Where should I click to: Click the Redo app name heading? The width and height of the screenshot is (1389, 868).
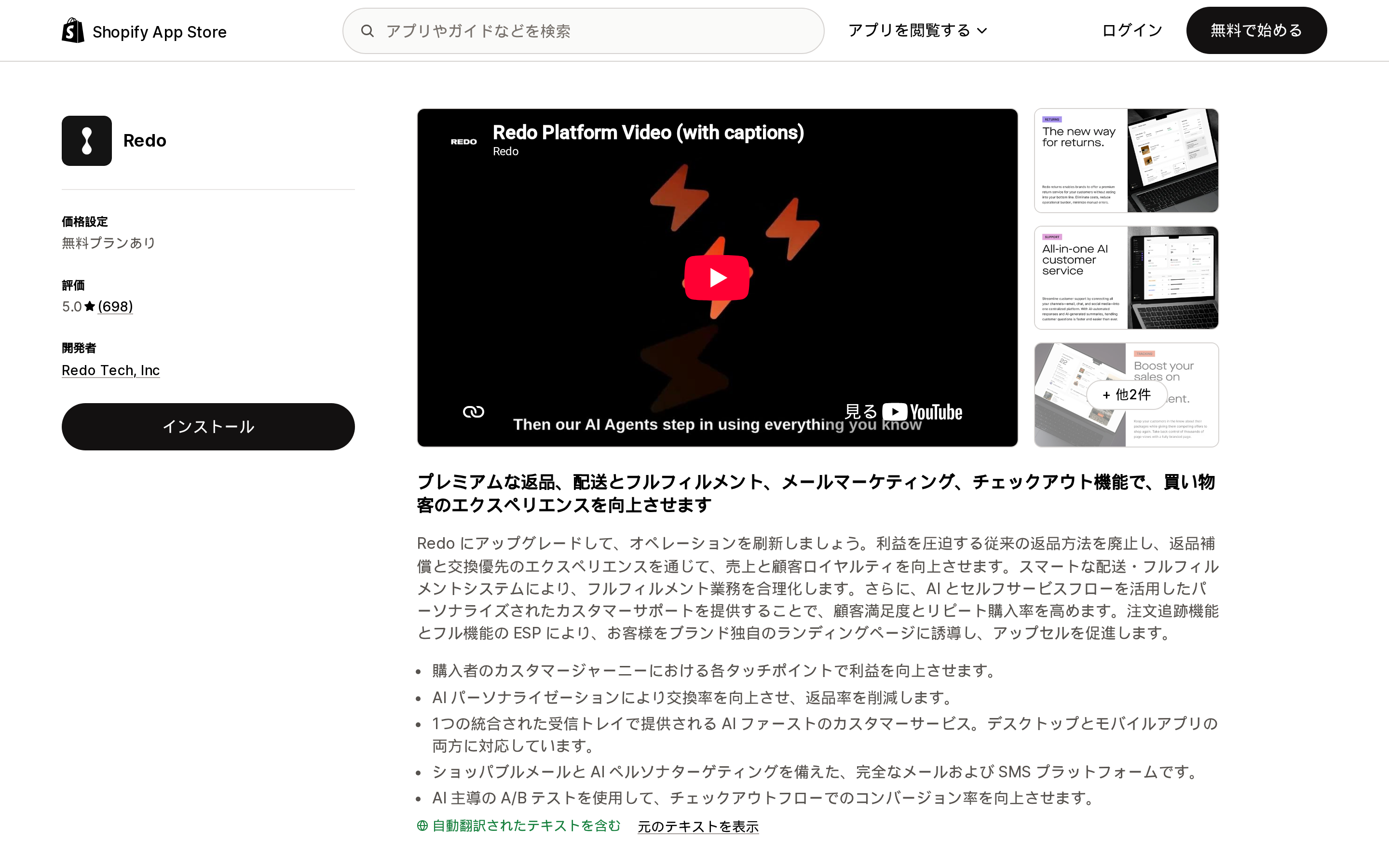coord(145,141)
